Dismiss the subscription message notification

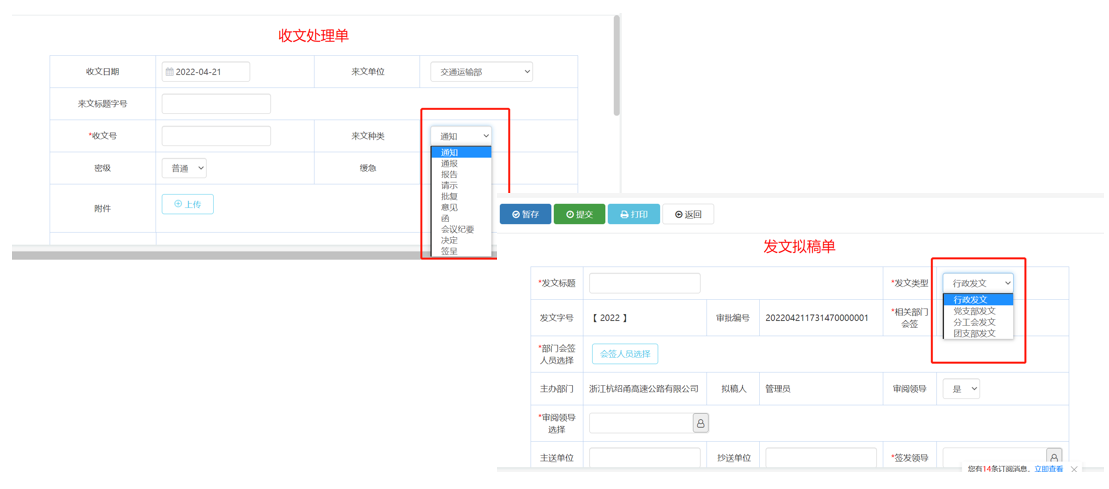1075,469
